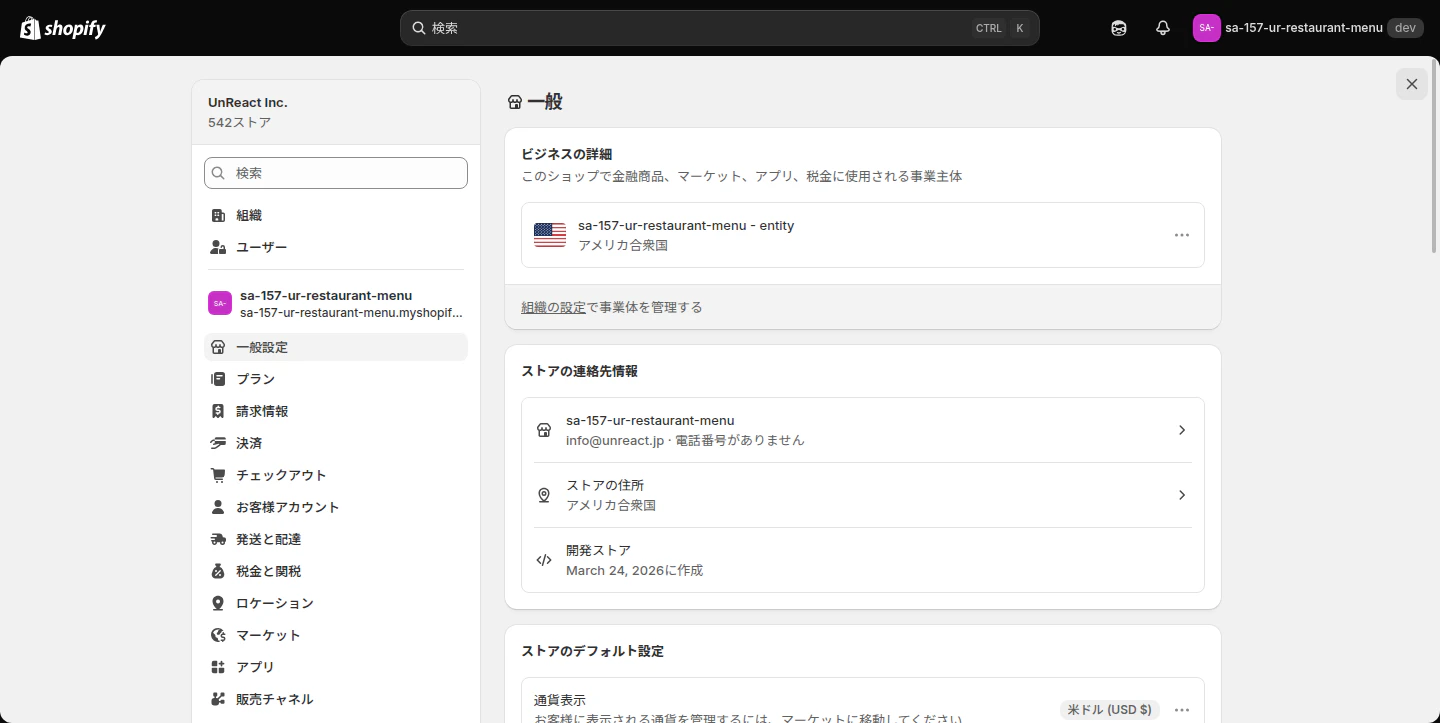Viewport: 1440px width, 723px height.
Task: Open the three-dot menu for business entity
Action: pyautogui.click(x=1182, y=235)
